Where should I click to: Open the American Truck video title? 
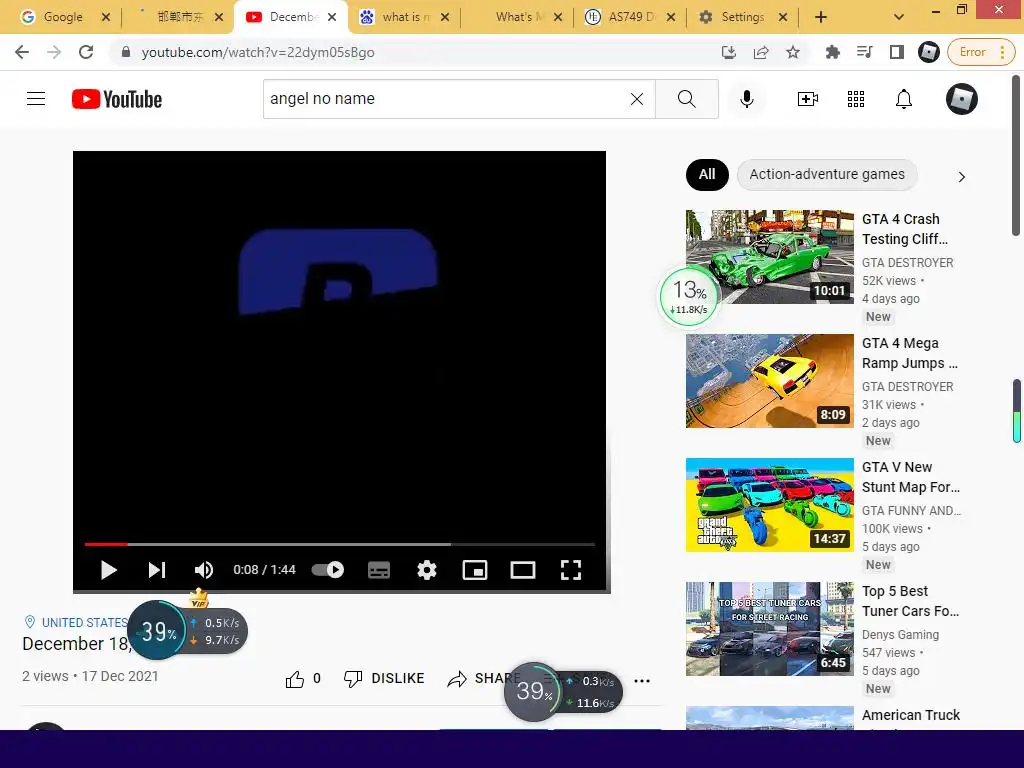[x=911, y=716]
